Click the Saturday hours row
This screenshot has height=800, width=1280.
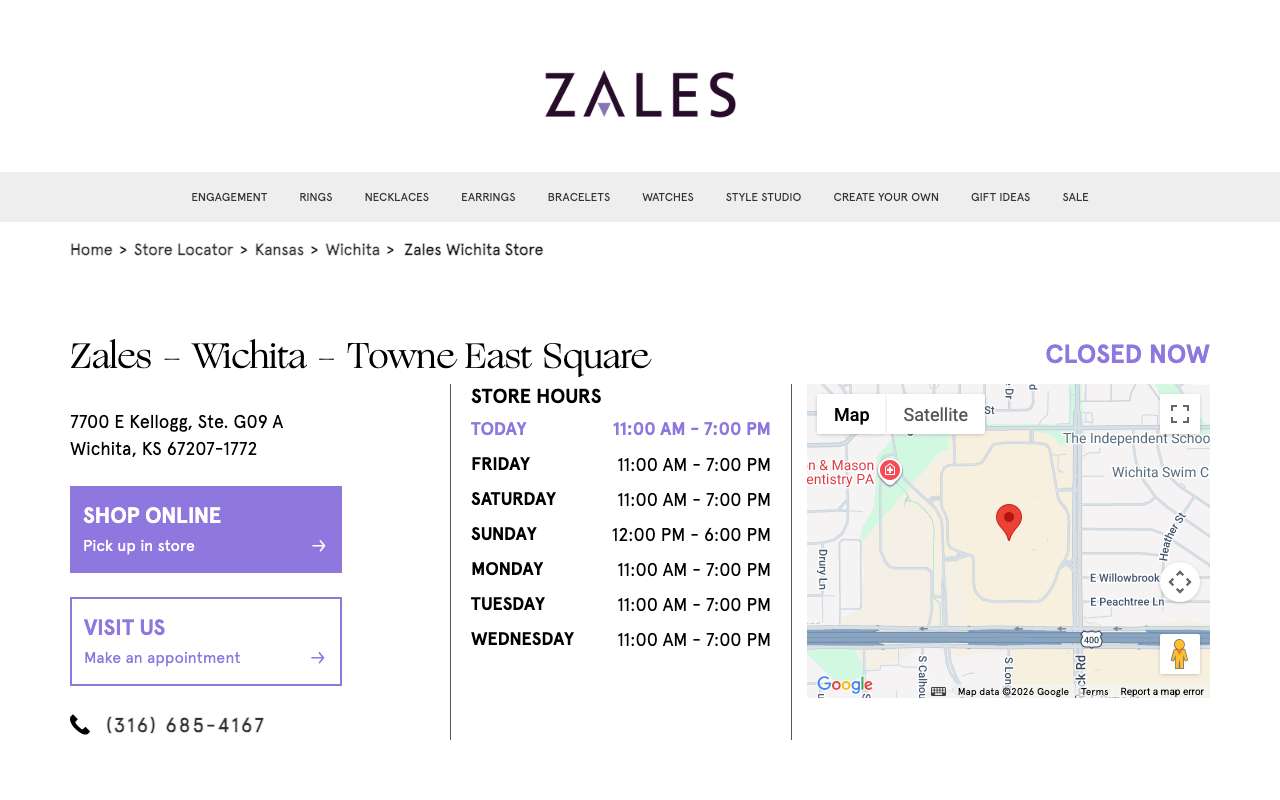pyautogui.click(x=621, y=499)
